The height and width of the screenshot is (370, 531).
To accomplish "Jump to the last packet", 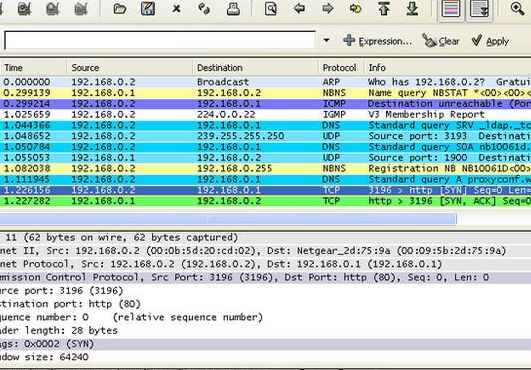I will pos(412,8).
